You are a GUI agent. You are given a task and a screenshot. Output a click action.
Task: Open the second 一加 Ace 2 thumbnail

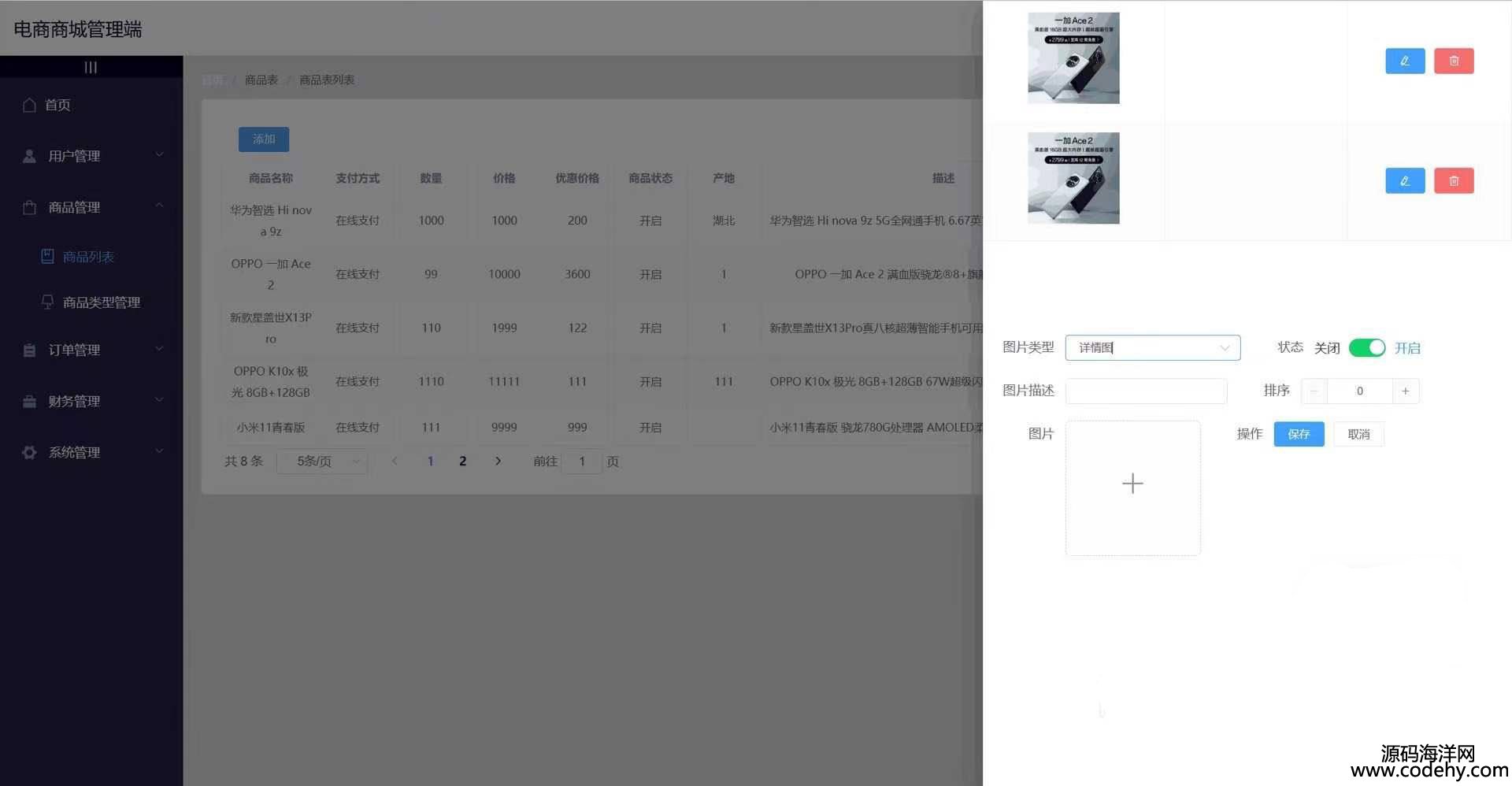(x=1073, y=178)
